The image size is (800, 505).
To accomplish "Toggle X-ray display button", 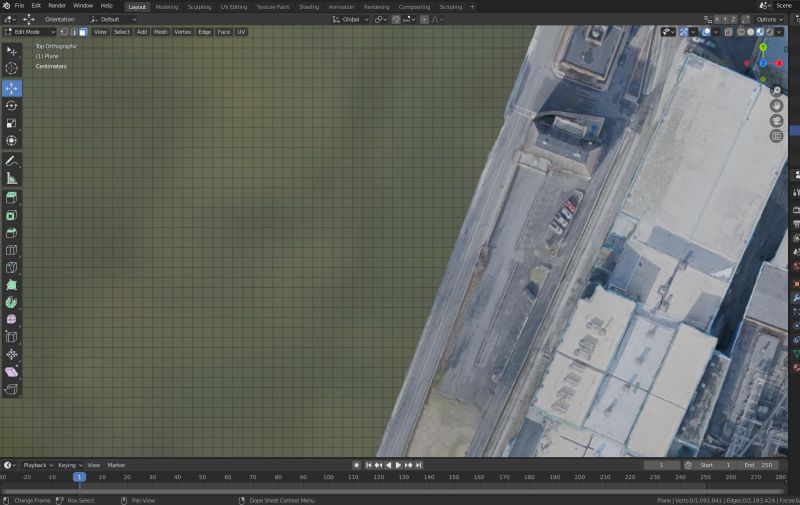I will pos(728,32).
